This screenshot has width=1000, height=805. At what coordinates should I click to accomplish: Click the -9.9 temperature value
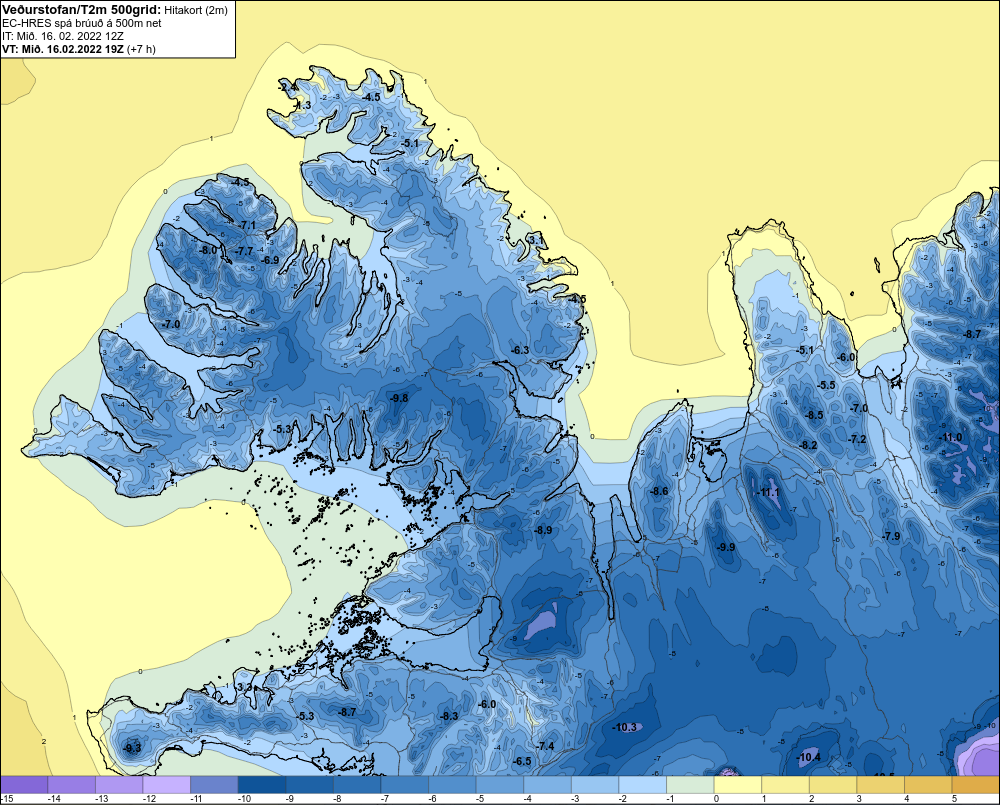coord(725,547)
